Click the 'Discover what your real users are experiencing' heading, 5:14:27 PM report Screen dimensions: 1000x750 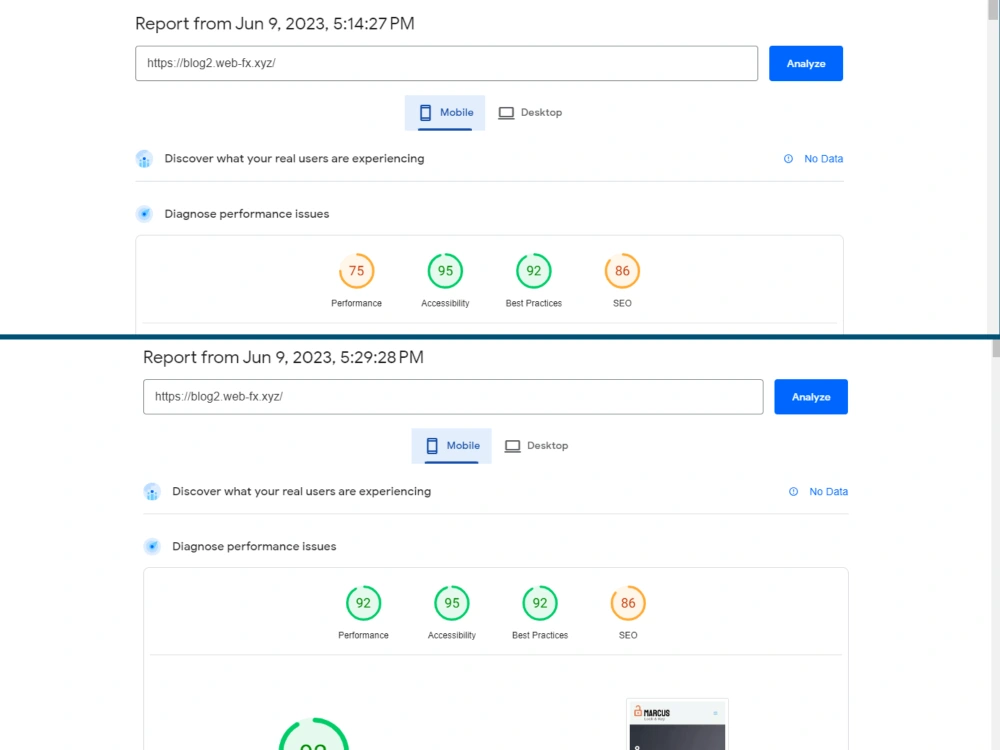pyautogui.click(x=294, y=159)
